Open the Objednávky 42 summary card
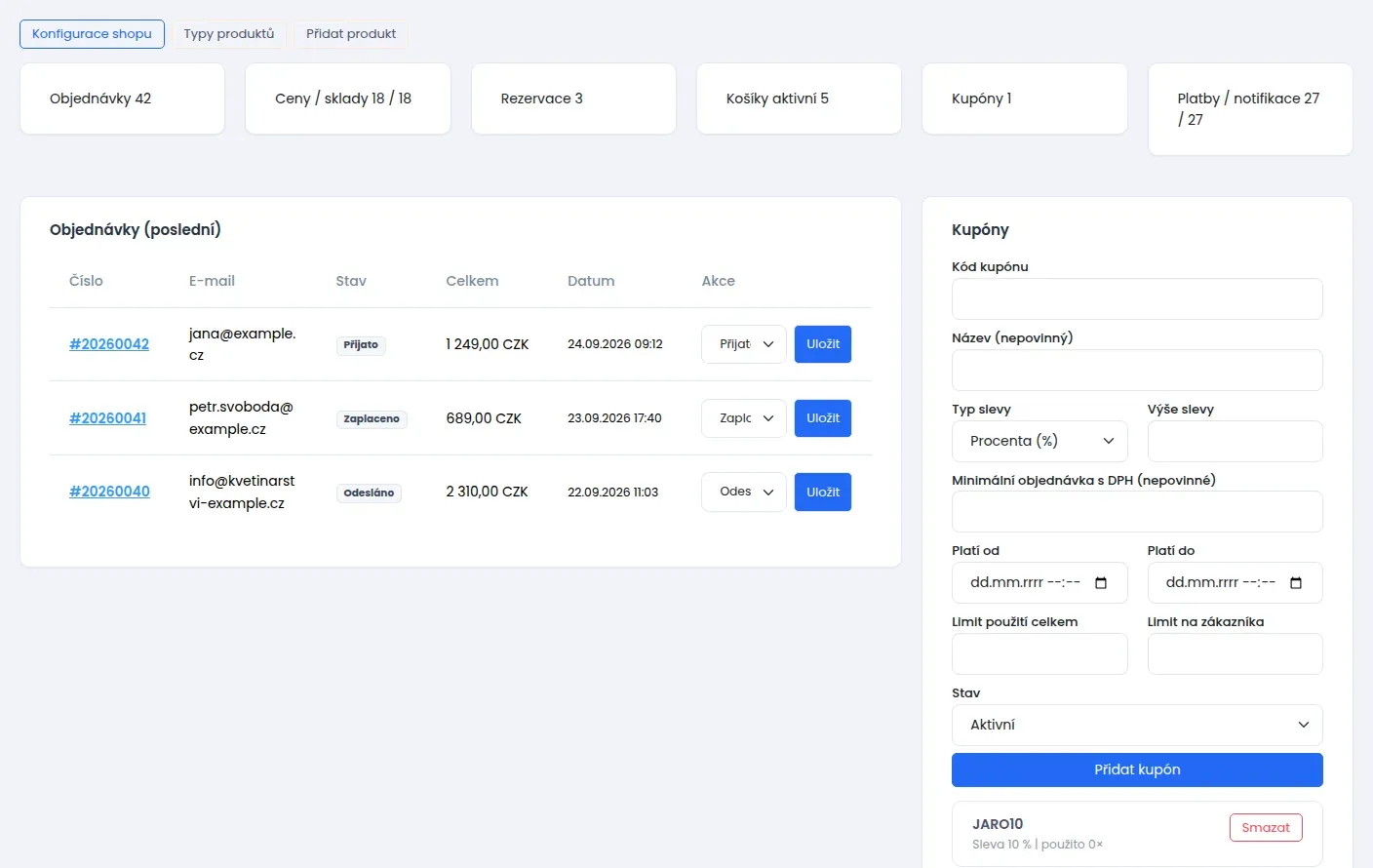 pos(123,99)
